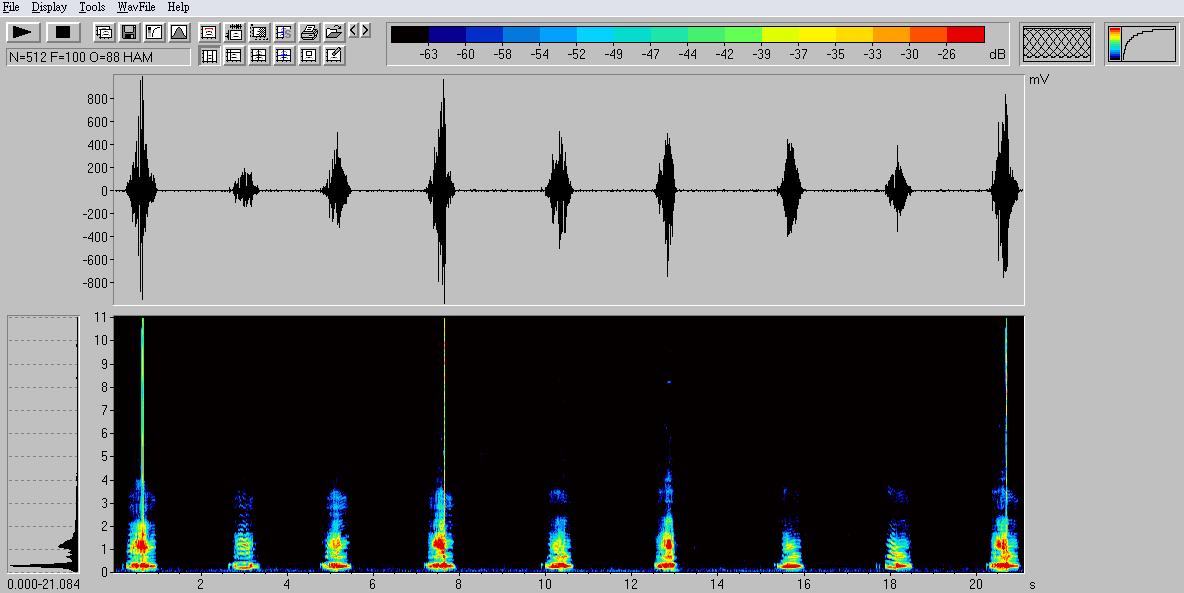Click the crosshatch pattern overview box
Screen dimensions: 1184x593
click(1058, 44)
